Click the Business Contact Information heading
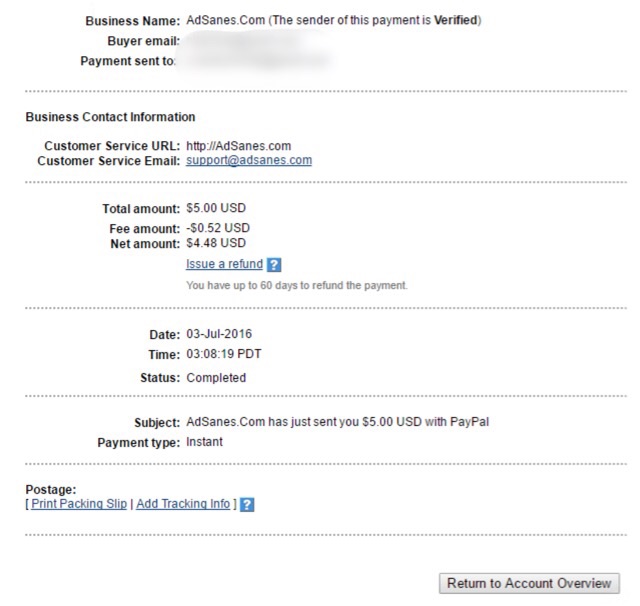 [x=110, y=117]
